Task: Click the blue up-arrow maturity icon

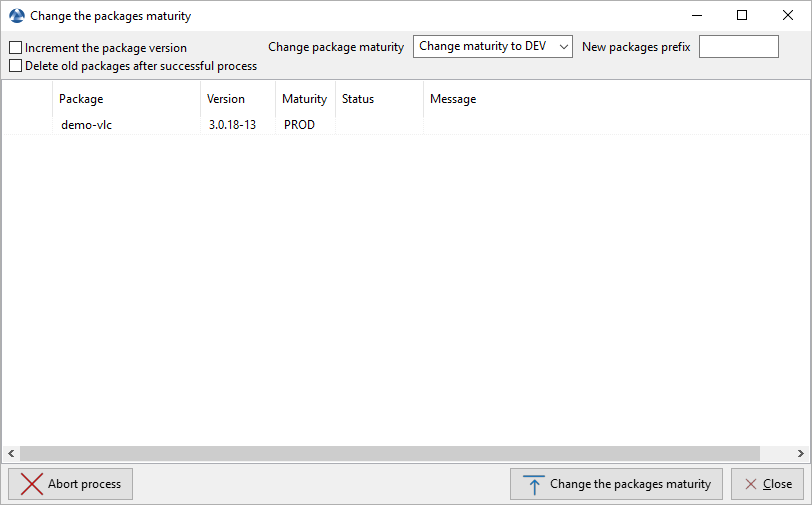Action: coord(533,485)
